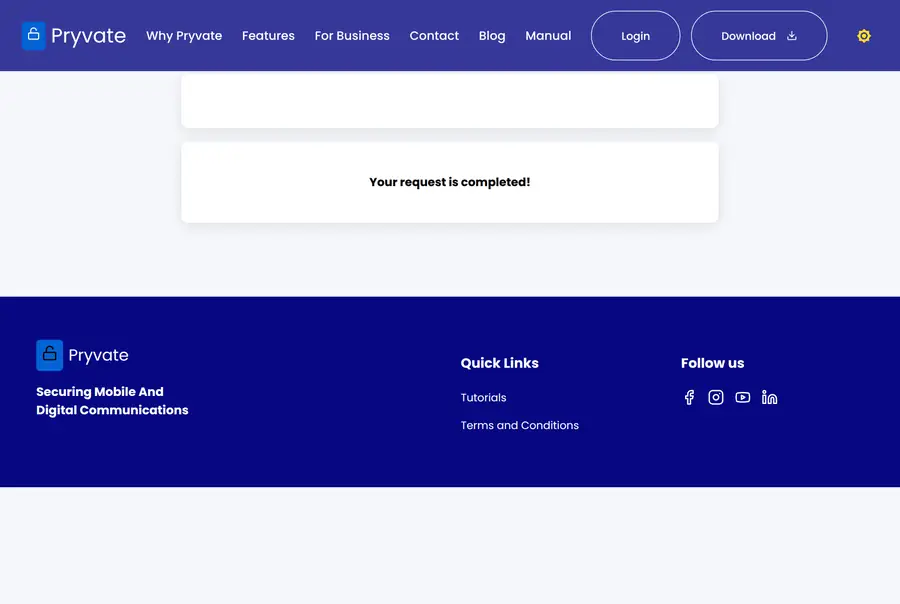Click the Download button
900x604 pixels.
(759, 36)
